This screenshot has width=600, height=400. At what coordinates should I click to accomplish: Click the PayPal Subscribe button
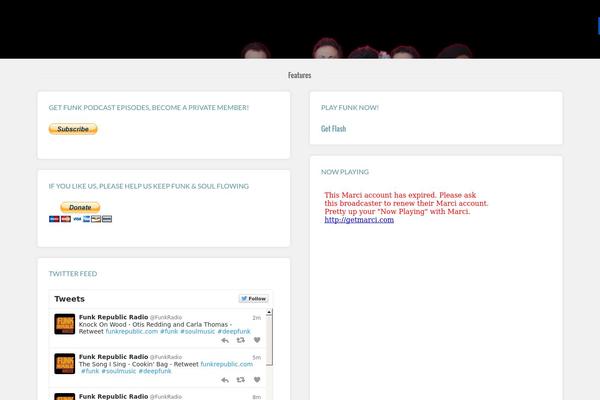[x=73, y=129]
